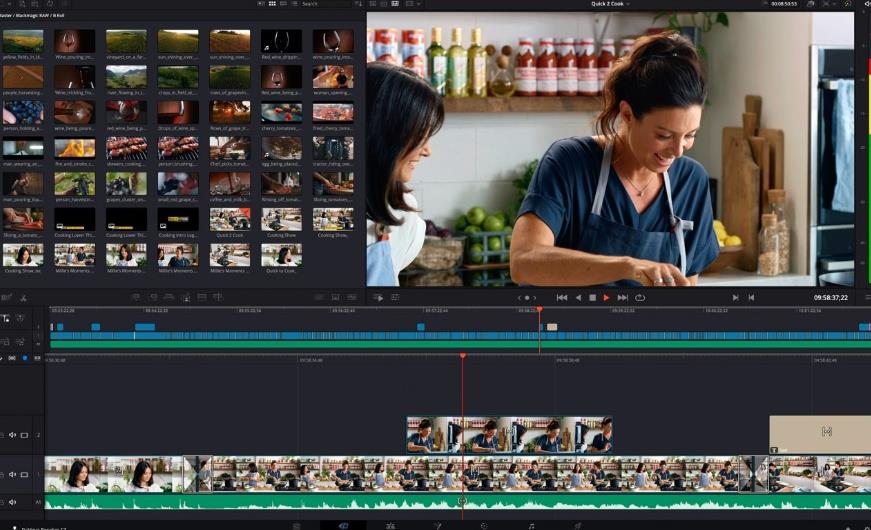Click the lower timeline playhead handle
The height and width of the screenshot is (530, 871).
[463, 356]
